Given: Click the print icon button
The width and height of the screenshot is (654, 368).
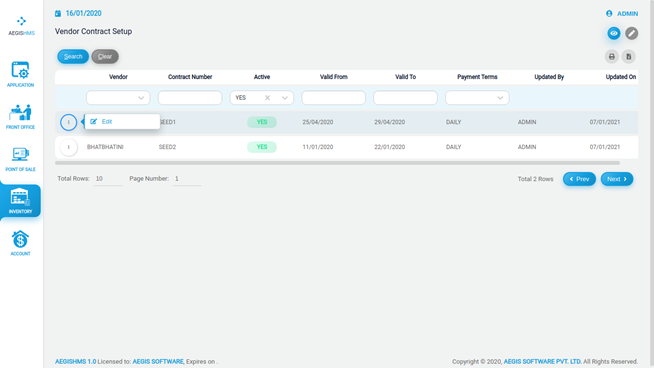Looking at the screenshot, I should (x=611, y=57).
